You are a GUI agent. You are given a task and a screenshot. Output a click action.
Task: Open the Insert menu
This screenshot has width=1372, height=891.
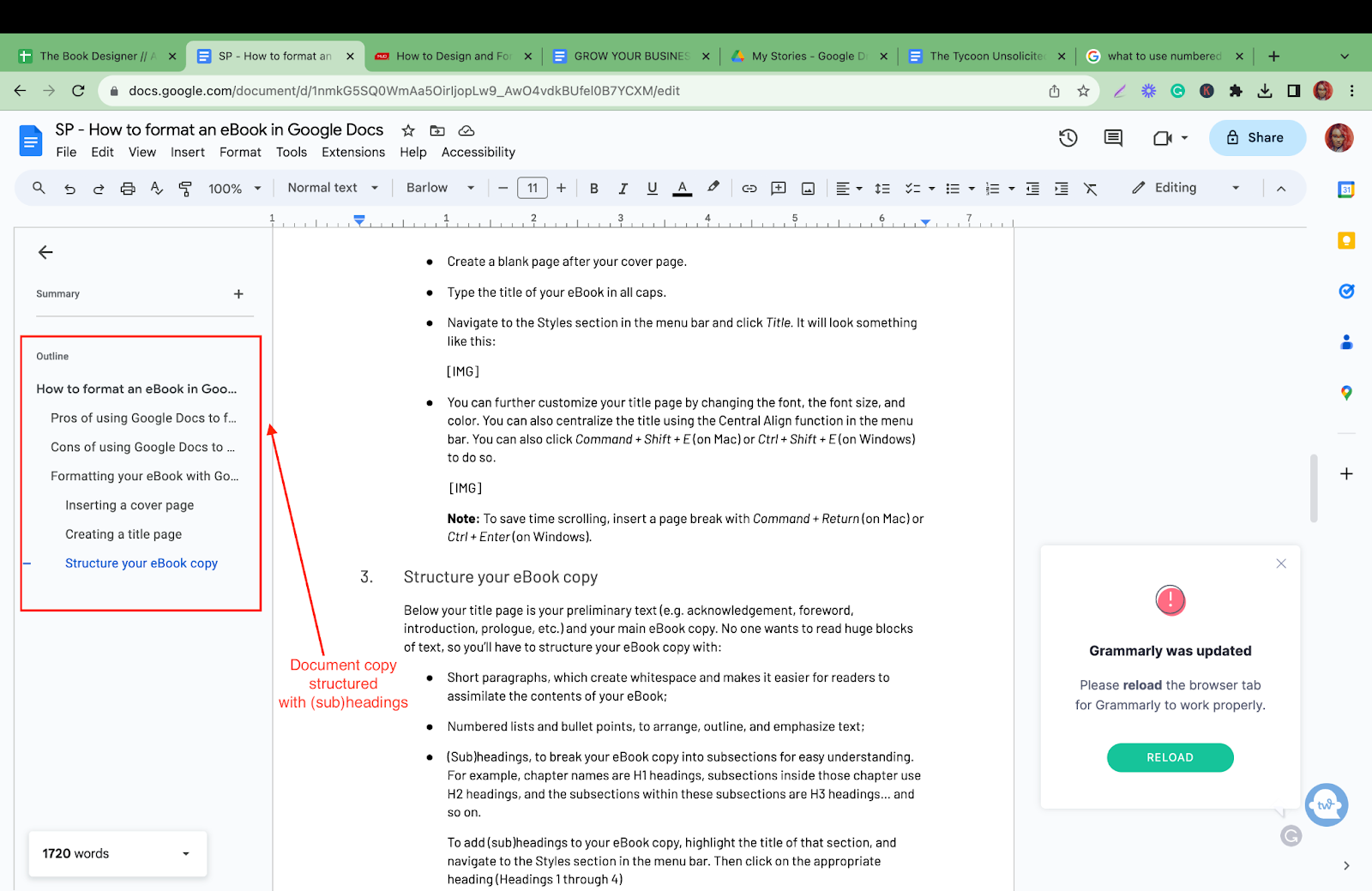click(187, 152)
